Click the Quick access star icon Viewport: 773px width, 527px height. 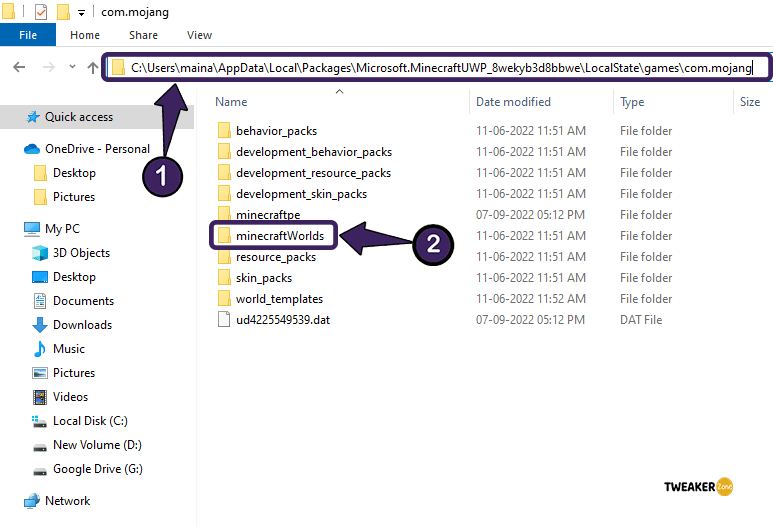click(34, 117)
